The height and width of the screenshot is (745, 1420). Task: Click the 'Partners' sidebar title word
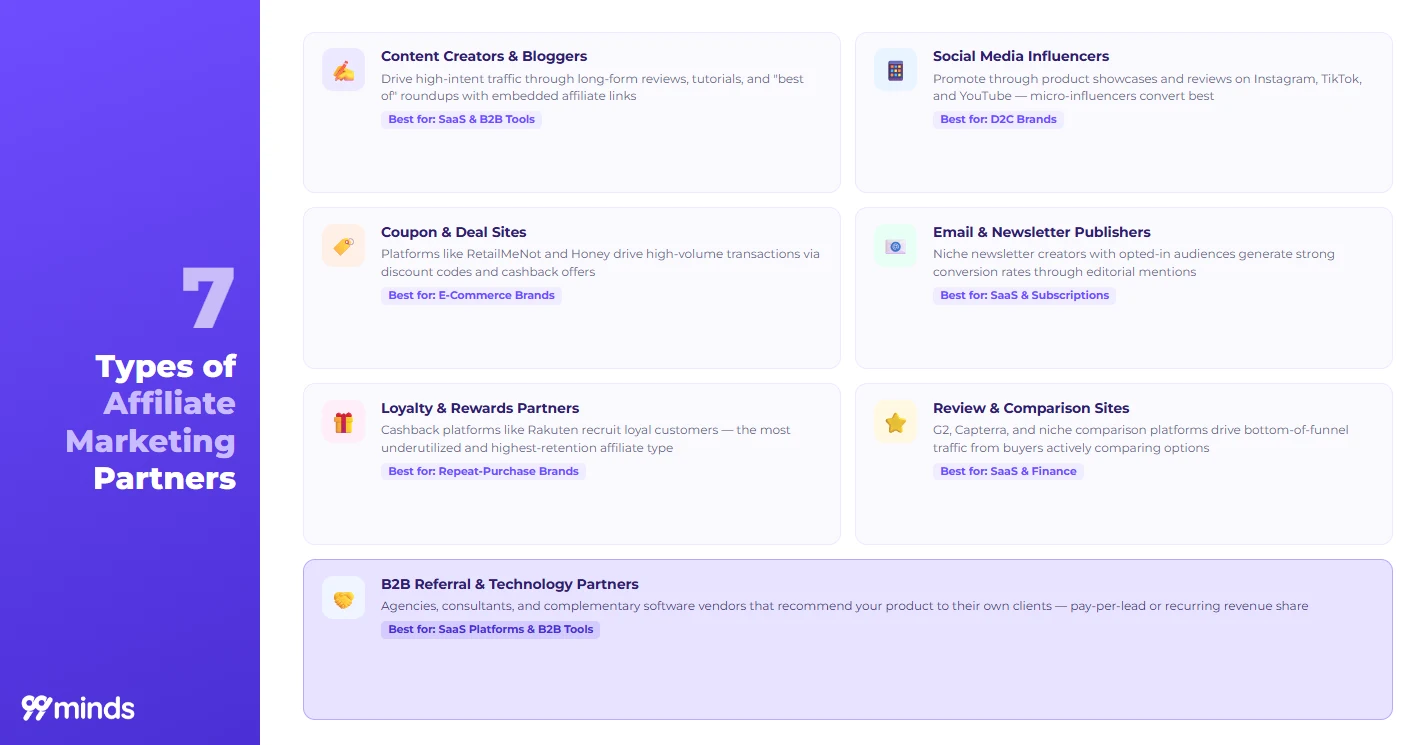[x=165, y=478]
